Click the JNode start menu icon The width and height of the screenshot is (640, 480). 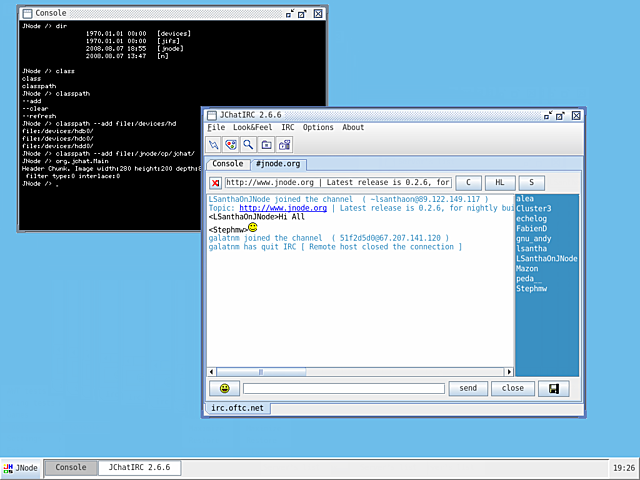(x=8, y=468)
